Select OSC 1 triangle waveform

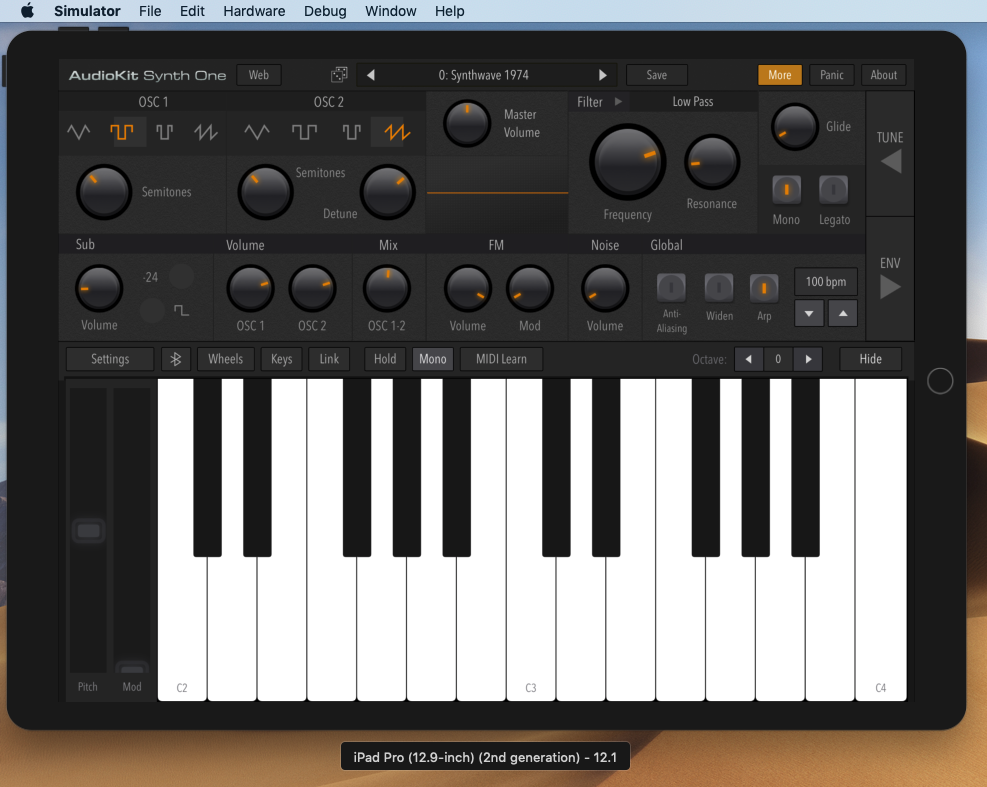tap(79, 132)
